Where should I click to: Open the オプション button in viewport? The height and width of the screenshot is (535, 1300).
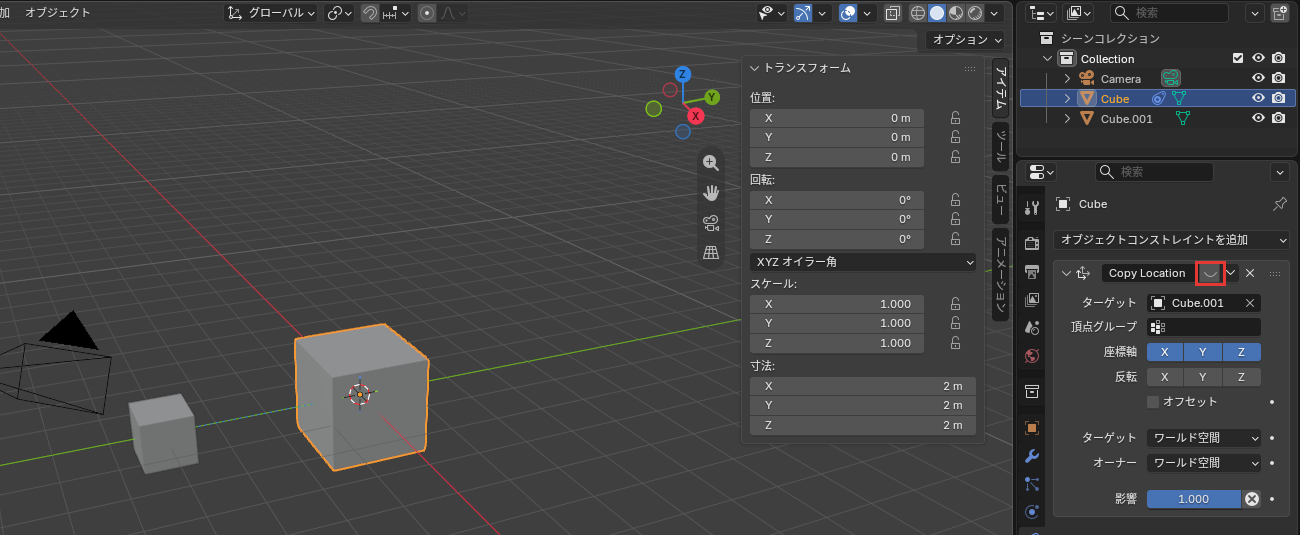pos(965,40)
